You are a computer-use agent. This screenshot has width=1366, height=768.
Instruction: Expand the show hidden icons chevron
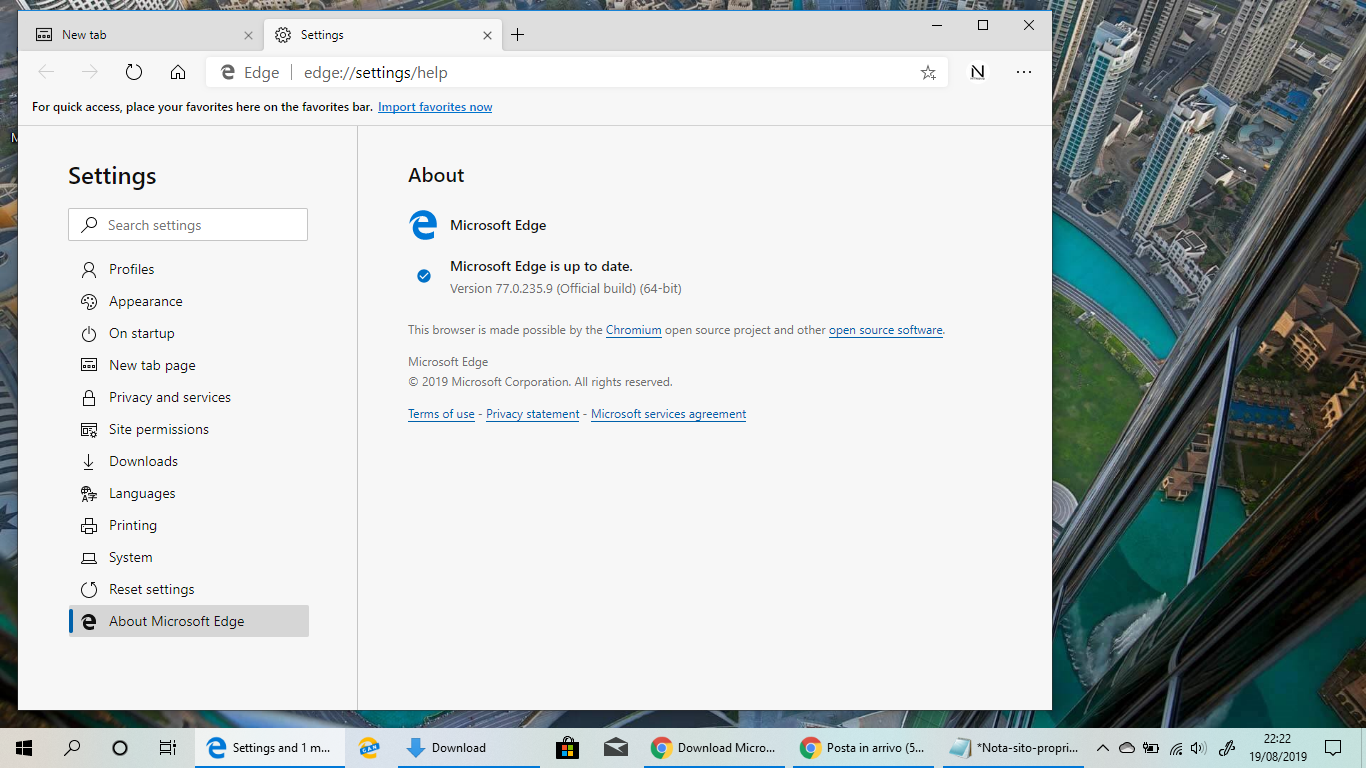(x=1102, y=747)
